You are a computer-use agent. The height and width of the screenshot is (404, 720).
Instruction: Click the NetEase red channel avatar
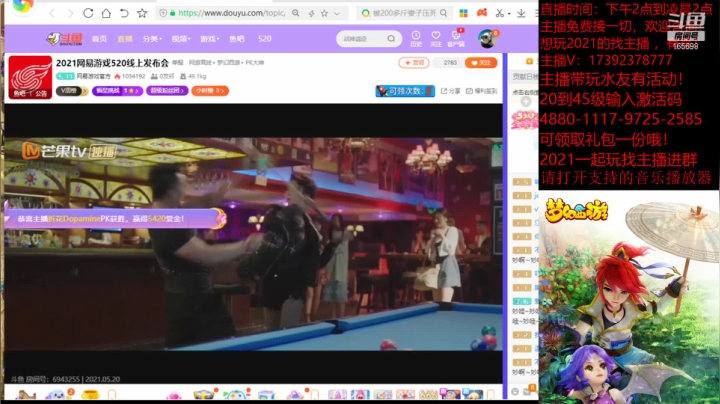[x=30, y=77]
